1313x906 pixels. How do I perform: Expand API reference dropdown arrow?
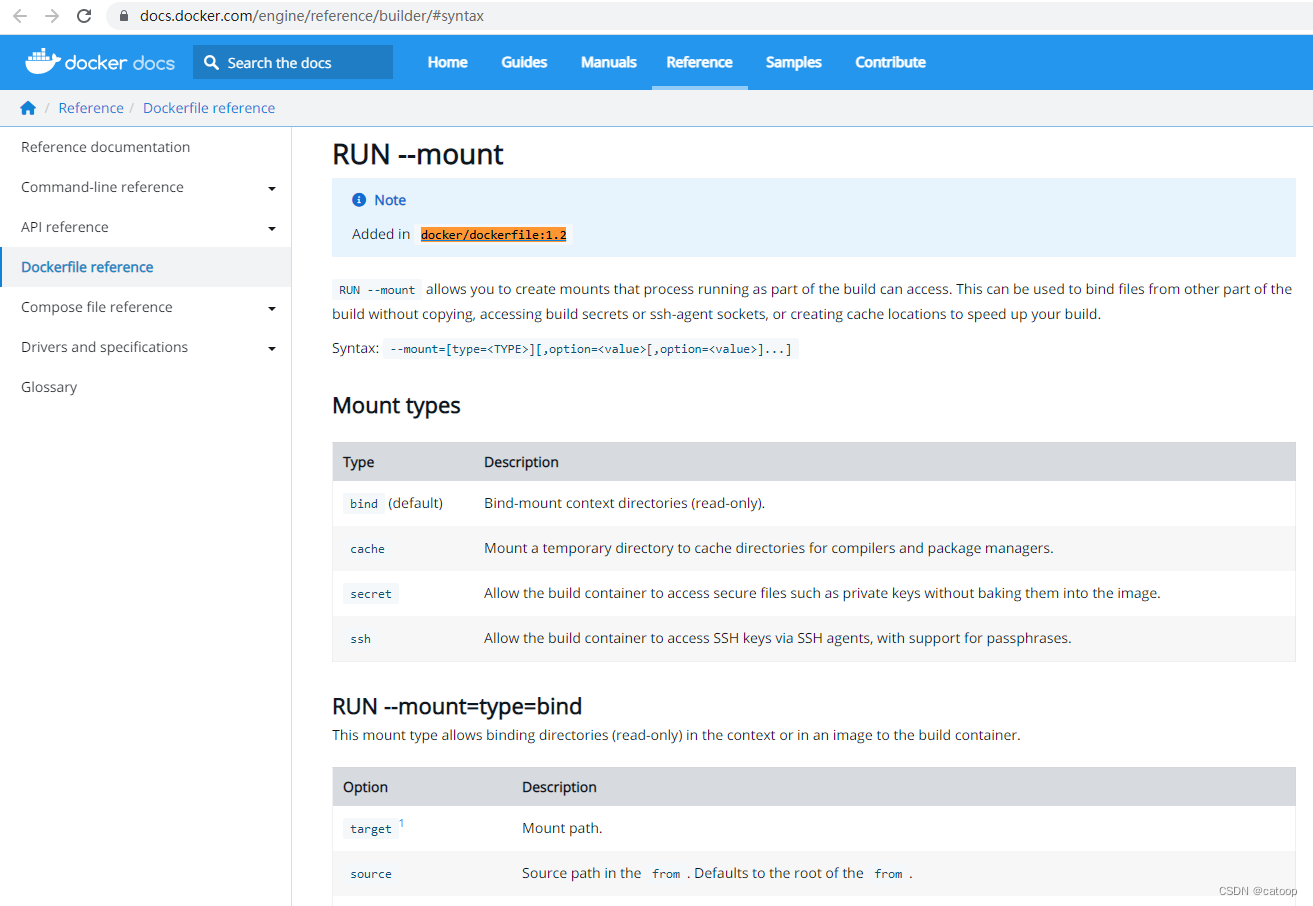click(272, 228)
